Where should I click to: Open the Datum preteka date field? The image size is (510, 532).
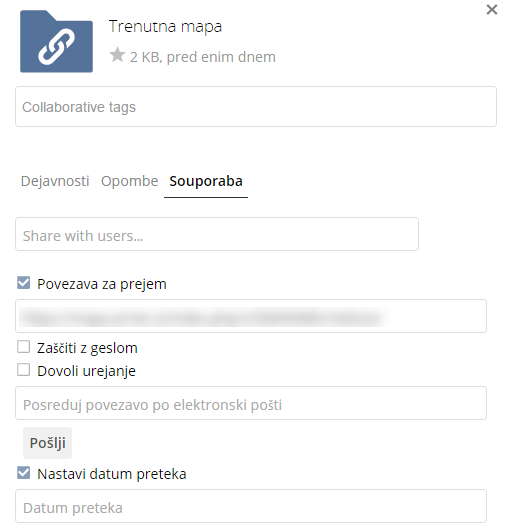(x=251, y=506)
